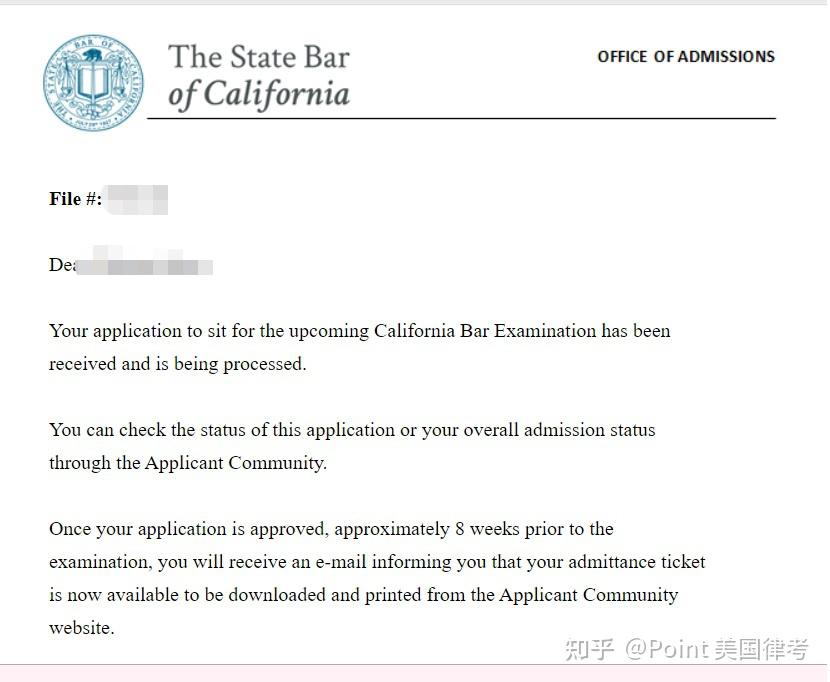Click the horizontal divider line under the header
This screenshot has height=682, width=830.
[460, 118]
